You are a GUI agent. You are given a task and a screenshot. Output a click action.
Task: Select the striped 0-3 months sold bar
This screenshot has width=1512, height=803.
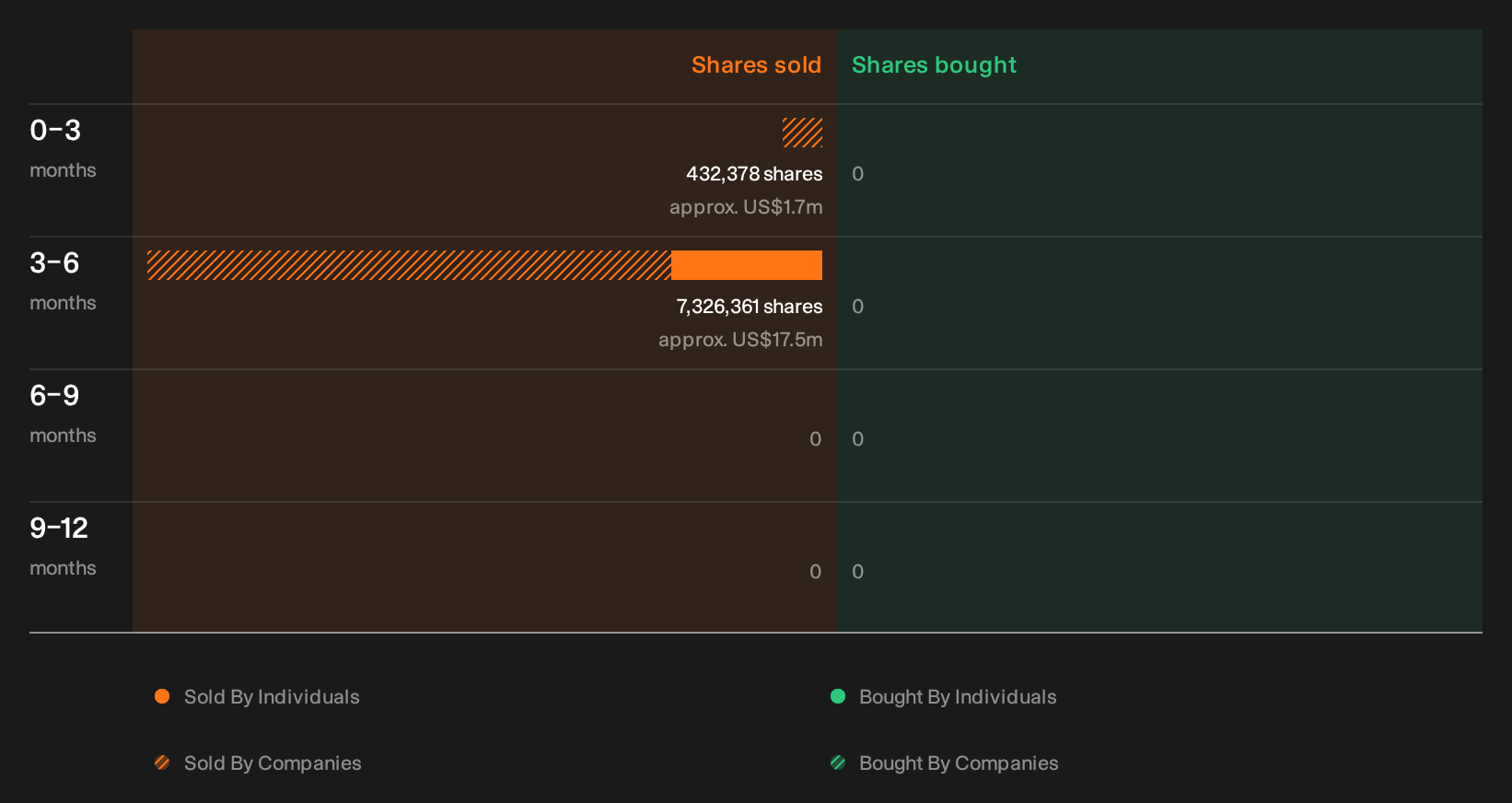(x=802, y=133)
